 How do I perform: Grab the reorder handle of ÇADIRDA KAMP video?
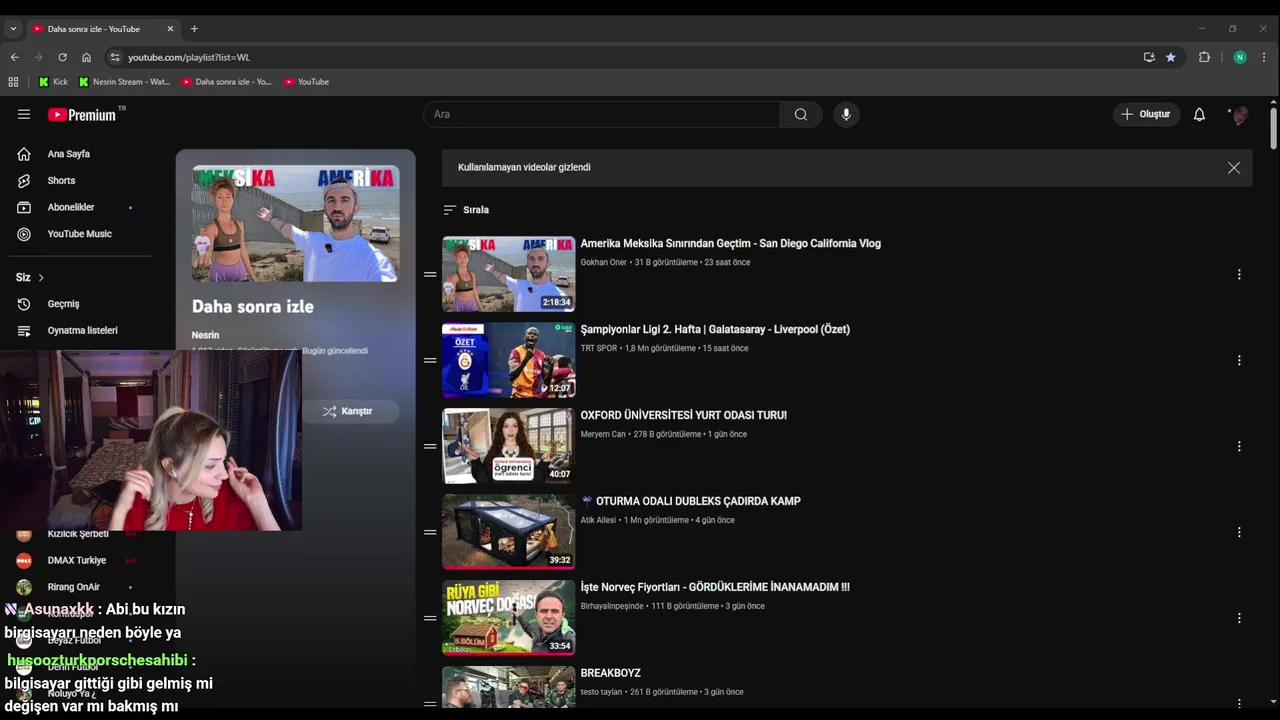(x=430, y=532)
